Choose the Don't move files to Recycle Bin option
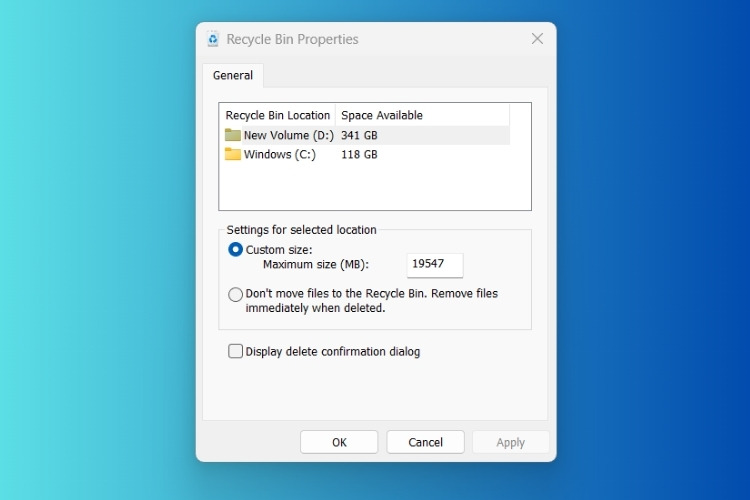This screenshot has width=750, height=500. 236,294
